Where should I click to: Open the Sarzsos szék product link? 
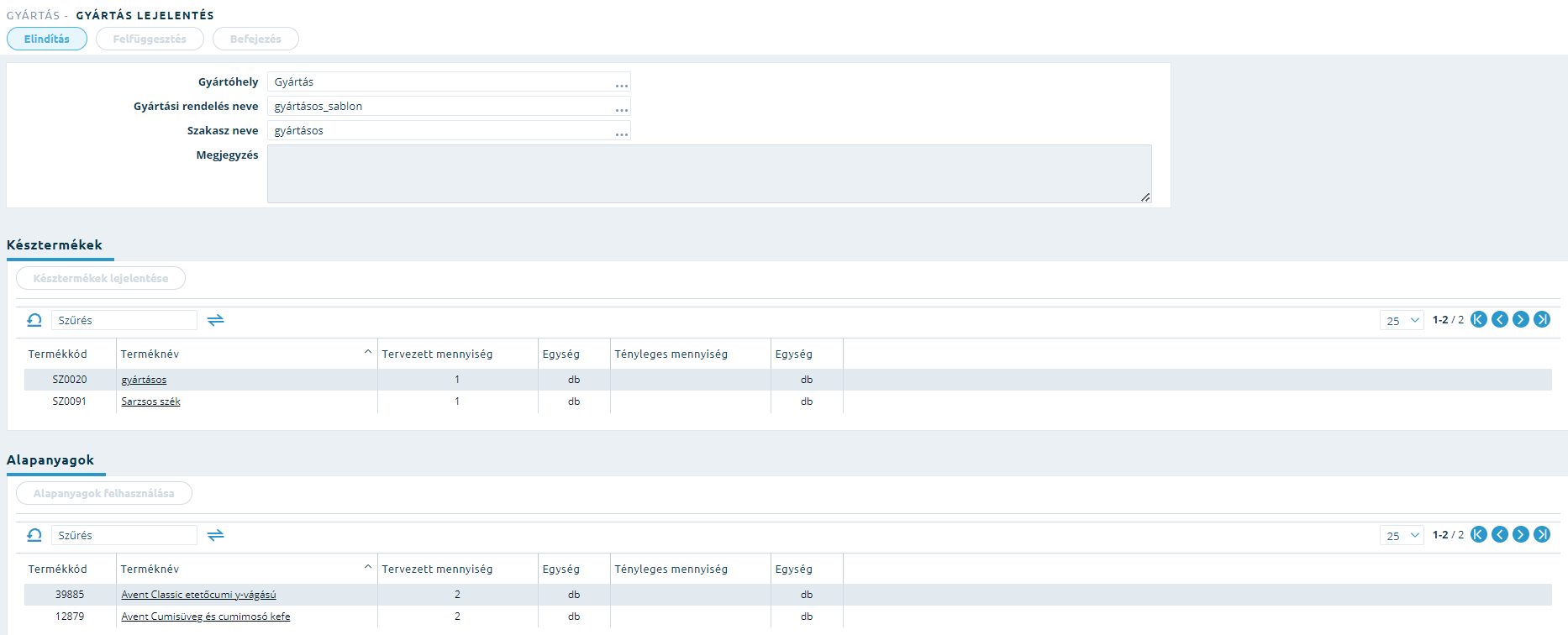tap(150, 401)
